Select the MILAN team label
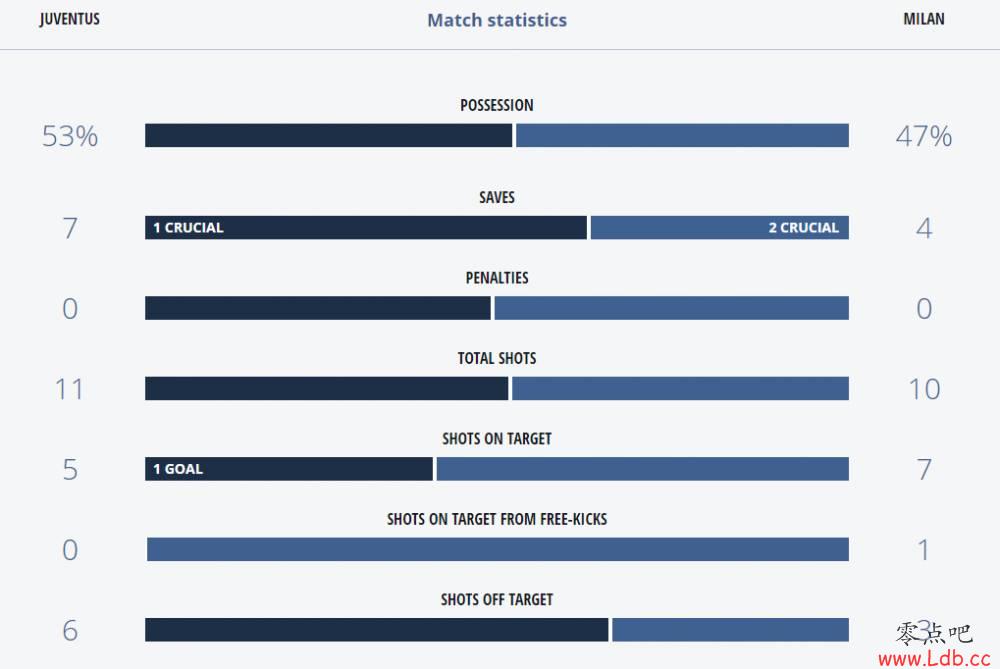 [x=923, y=19]
